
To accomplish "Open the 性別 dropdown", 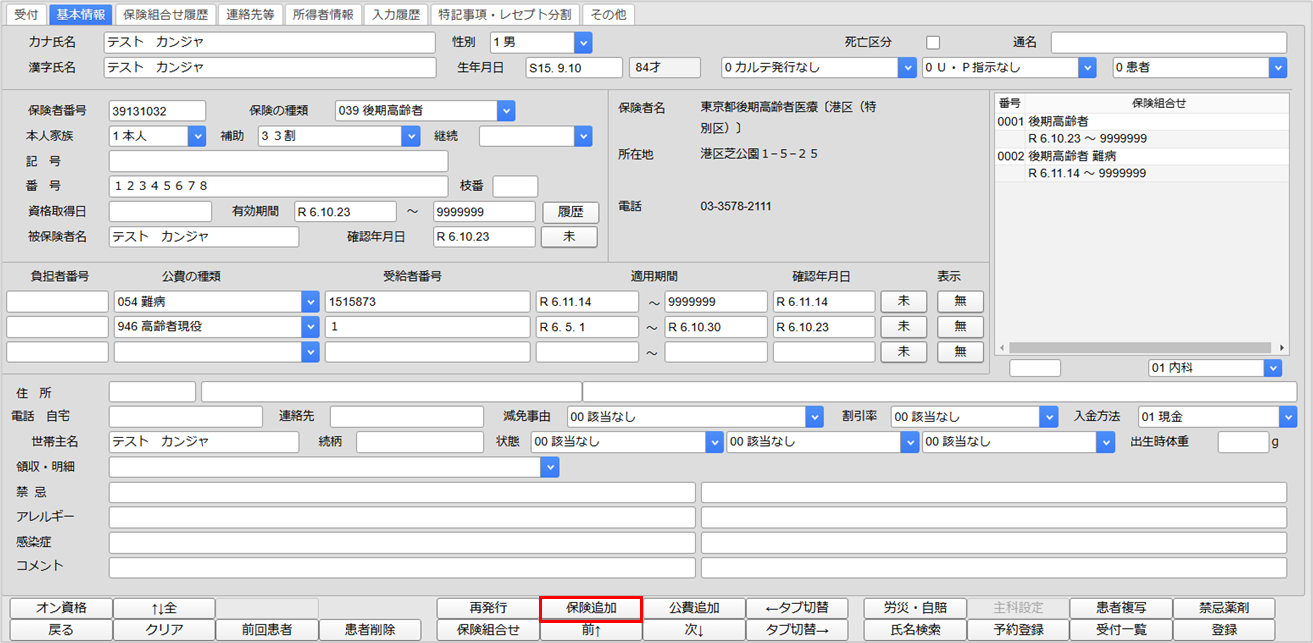I will (583, 42).
